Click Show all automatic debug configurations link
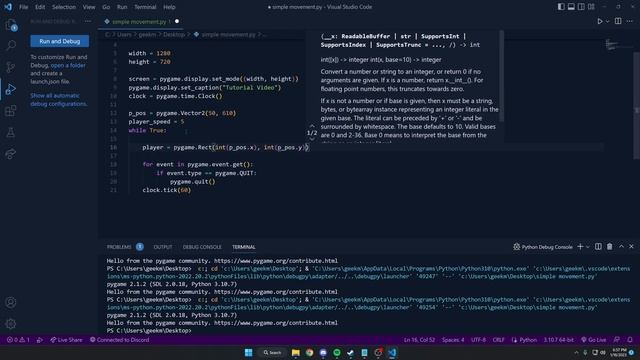Viewport: 640px width, 360px height. click(59, 100)
